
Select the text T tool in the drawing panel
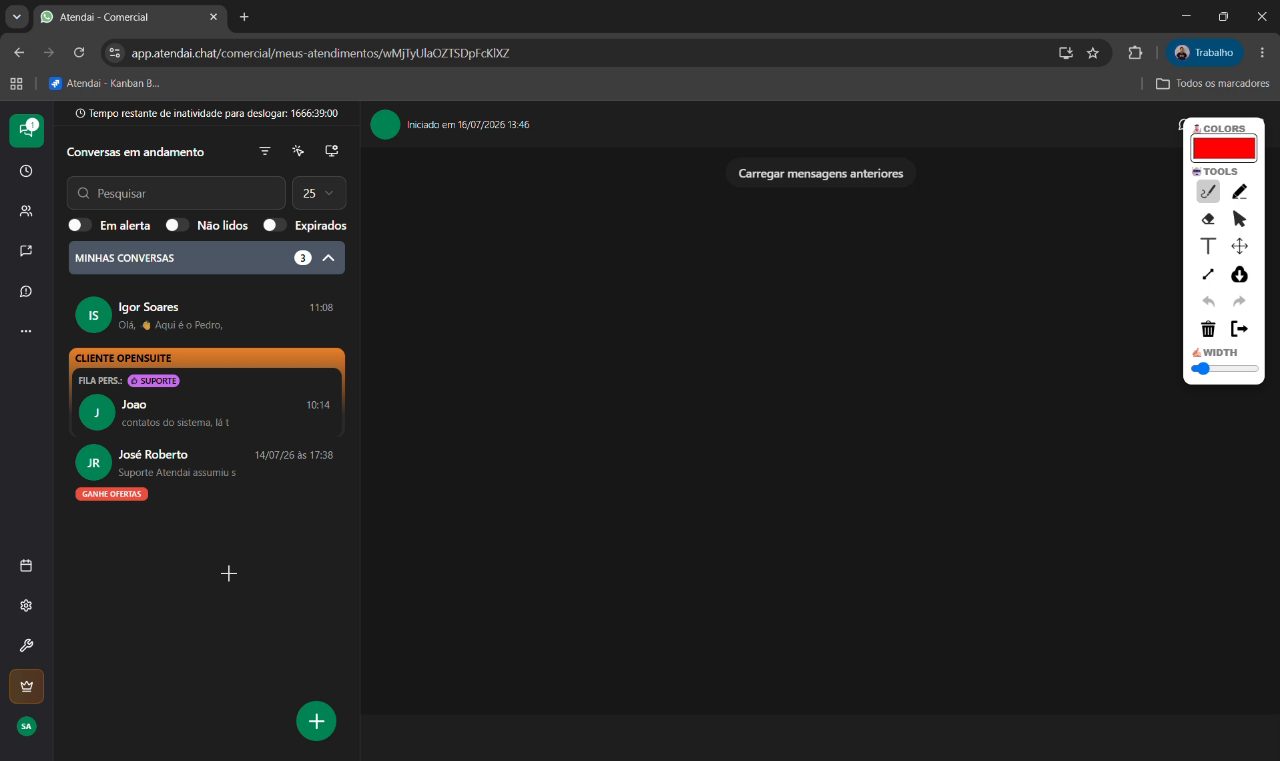[1208, 246]
